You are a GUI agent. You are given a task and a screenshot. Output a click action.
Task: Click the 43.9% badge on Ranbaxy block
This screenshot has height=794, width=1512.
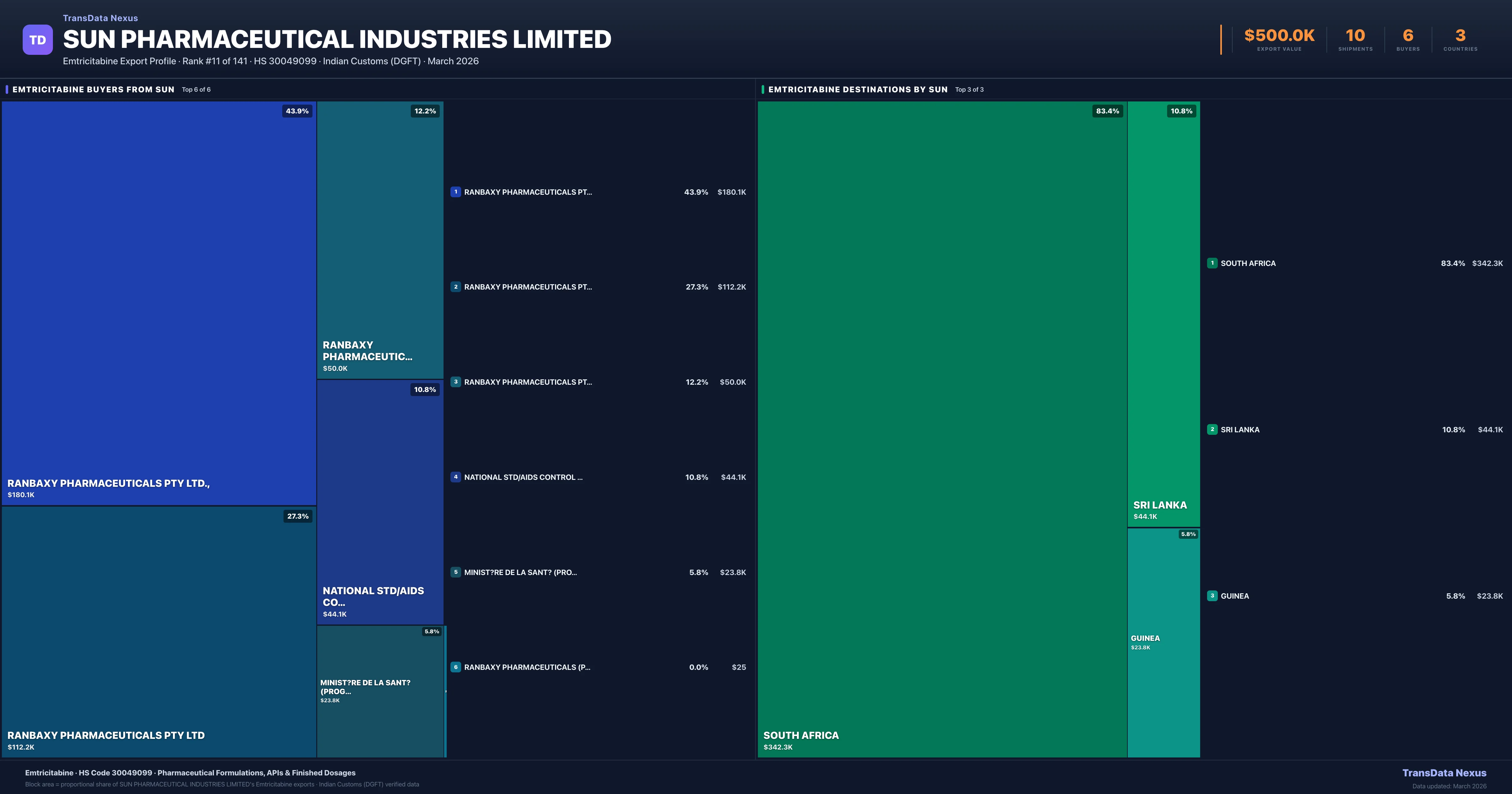click(297, 111)
